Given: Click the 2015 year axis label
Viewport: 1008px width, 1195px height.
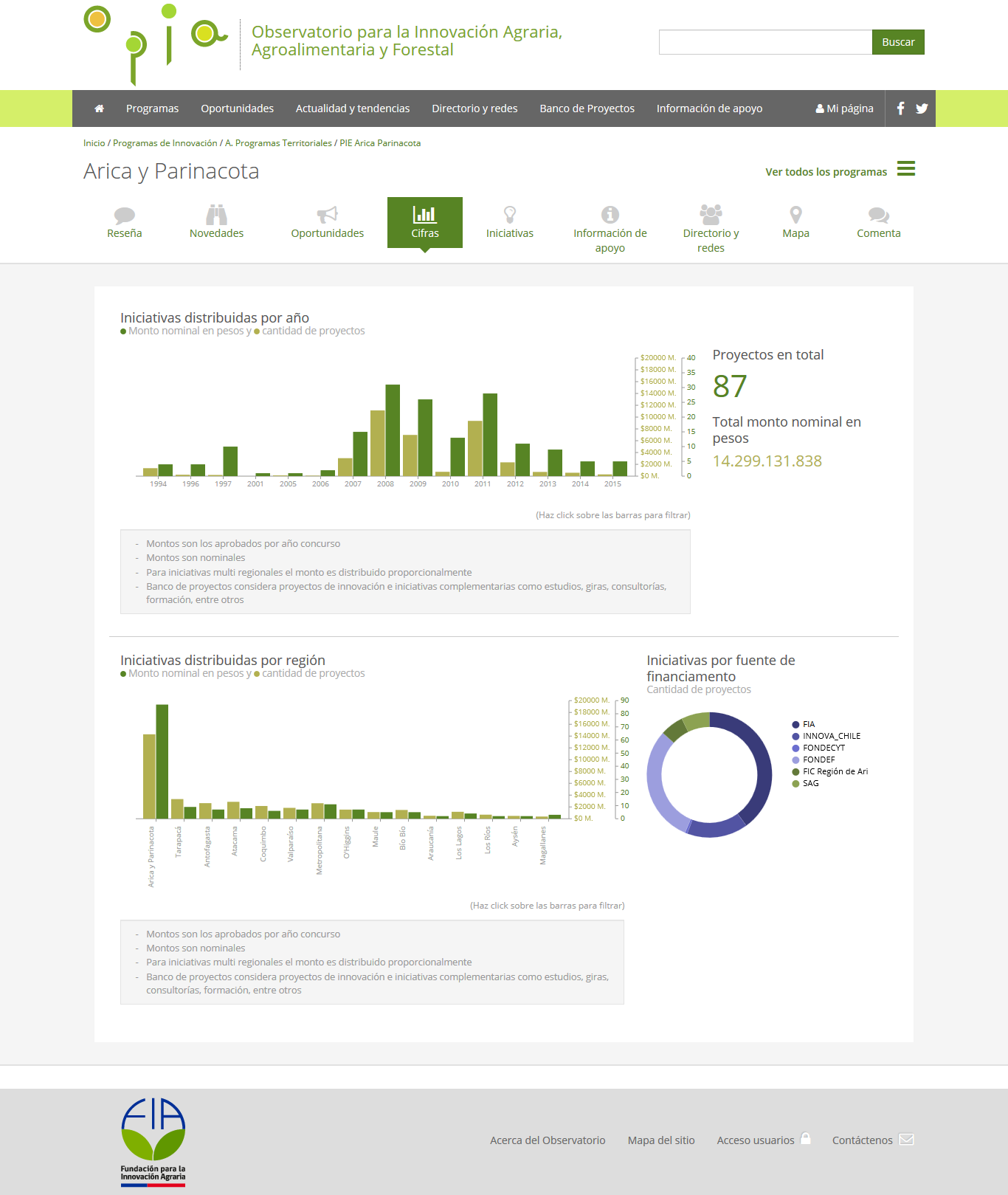Looking at the screenshot, I should (x=612, y=484).
